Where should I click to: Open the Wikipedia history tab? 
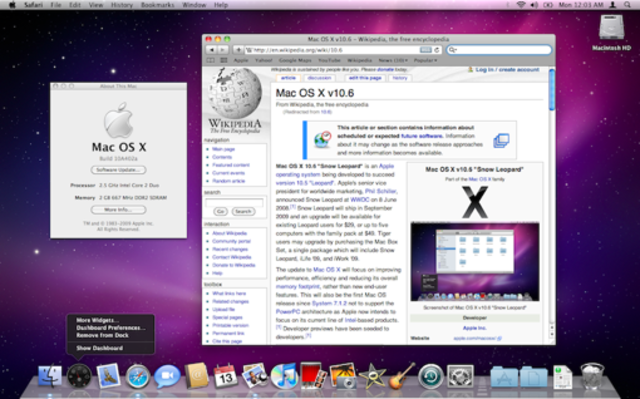tap(400, 78)
